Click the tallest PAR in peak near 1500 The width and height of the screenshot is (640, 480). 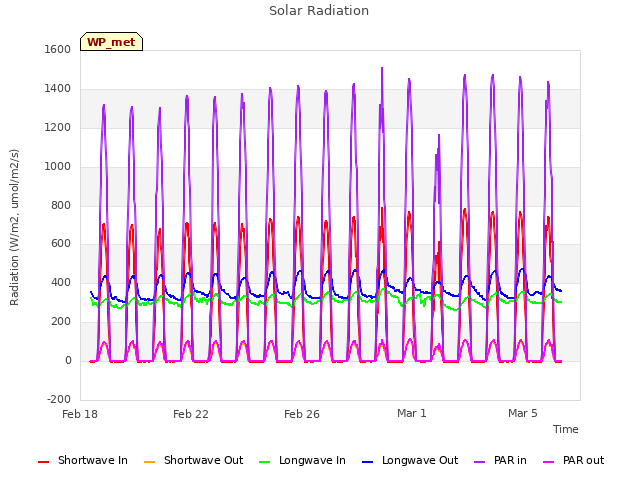[382, 69]
